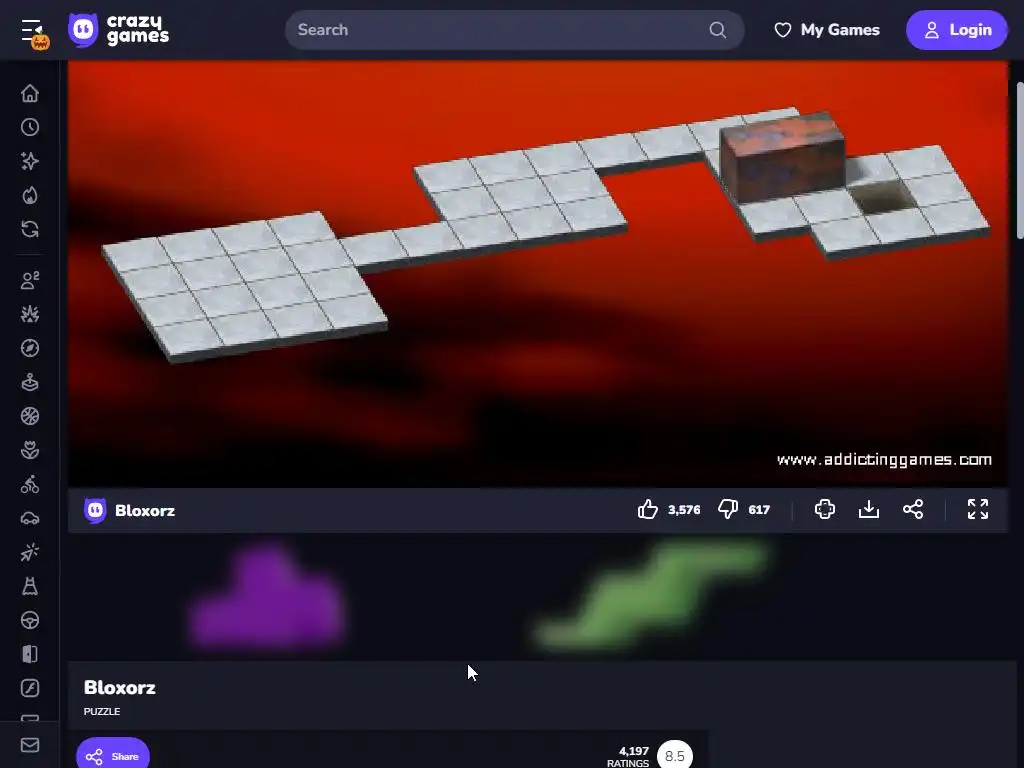
Task: Open joystick games category icon
Action: point(30,382)
